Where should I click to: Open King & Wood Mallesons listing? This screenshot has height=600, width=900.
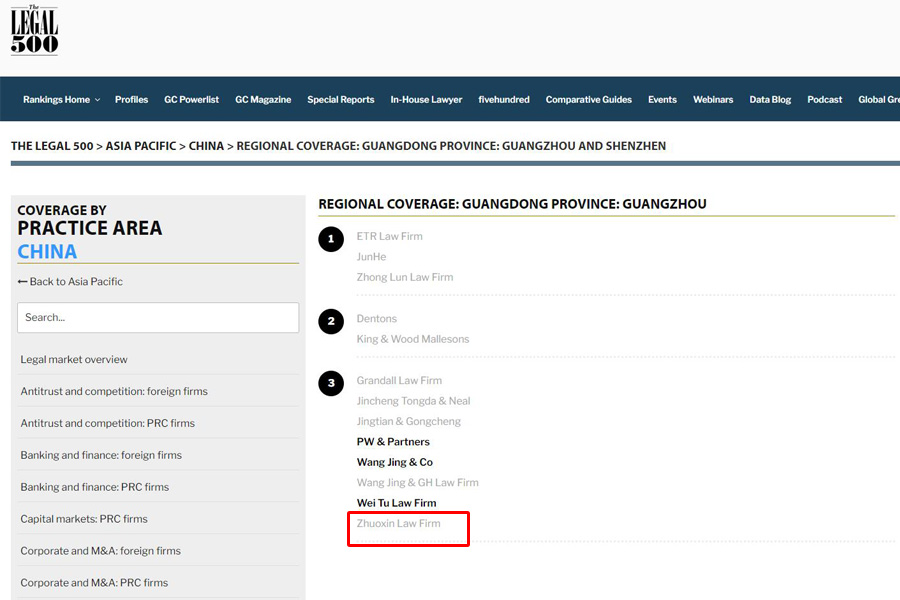[x=413, y=339]
